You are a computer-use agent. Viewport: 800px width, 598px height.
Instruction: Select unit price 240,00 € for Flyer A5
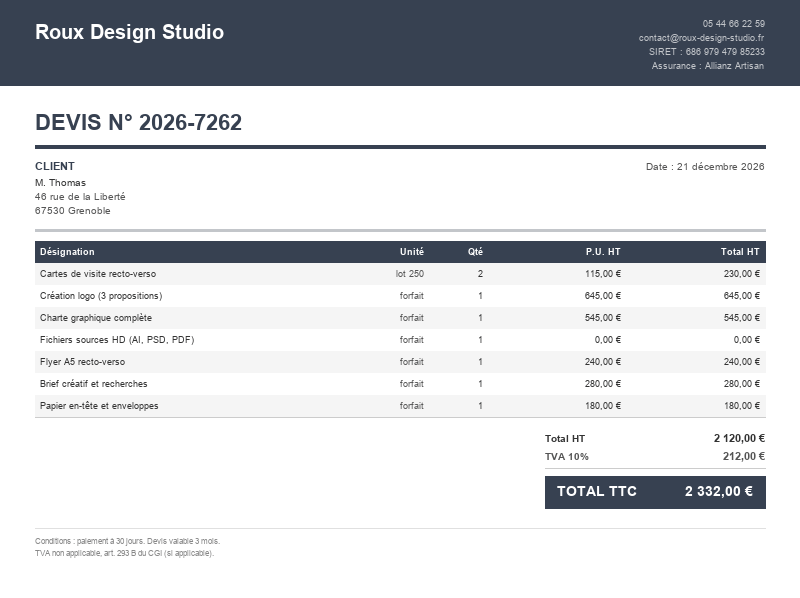[603, 362]
